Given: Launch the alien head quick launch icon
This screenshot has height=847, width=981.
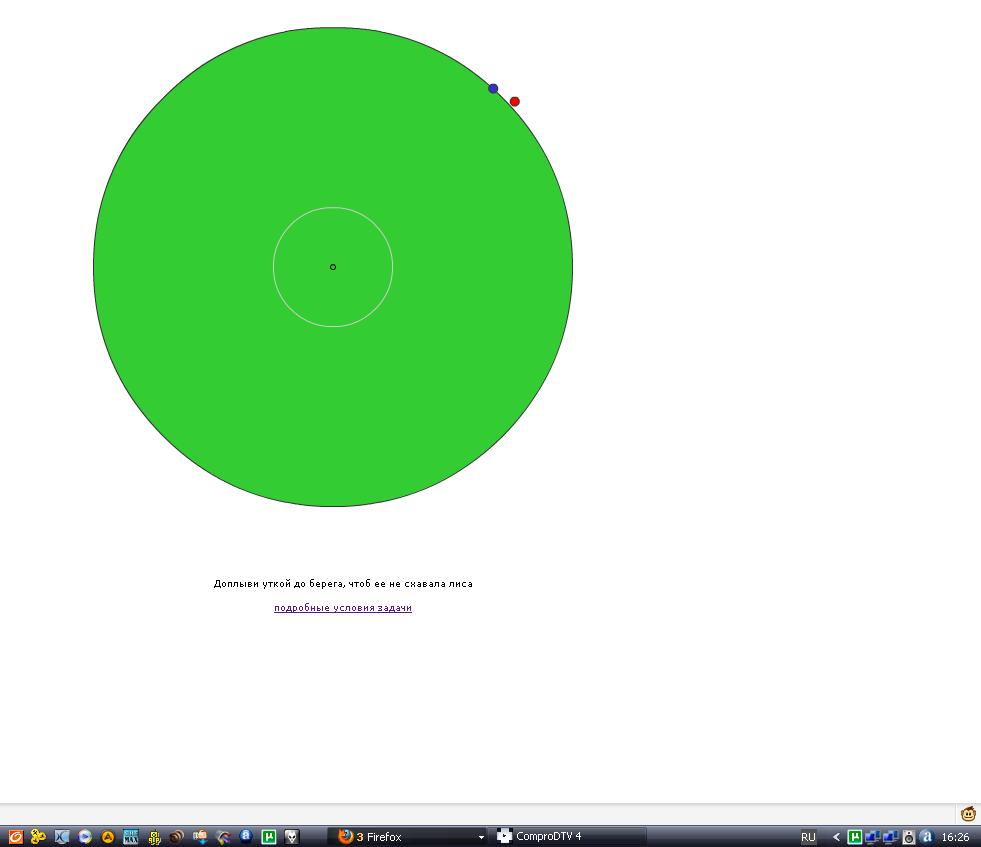Looking at the screenshot, I should (x=292, y=837).
